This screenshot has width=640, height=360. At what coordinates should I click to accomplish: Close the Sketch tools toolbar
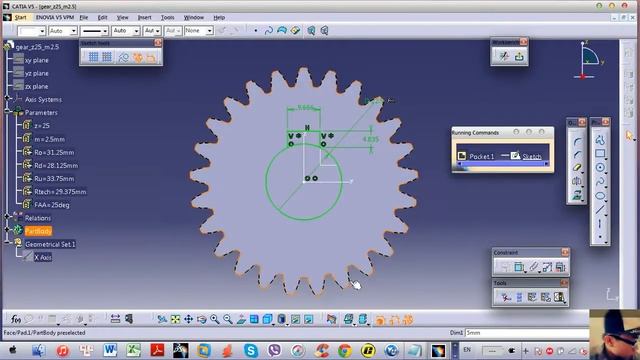tap(158, 42)
